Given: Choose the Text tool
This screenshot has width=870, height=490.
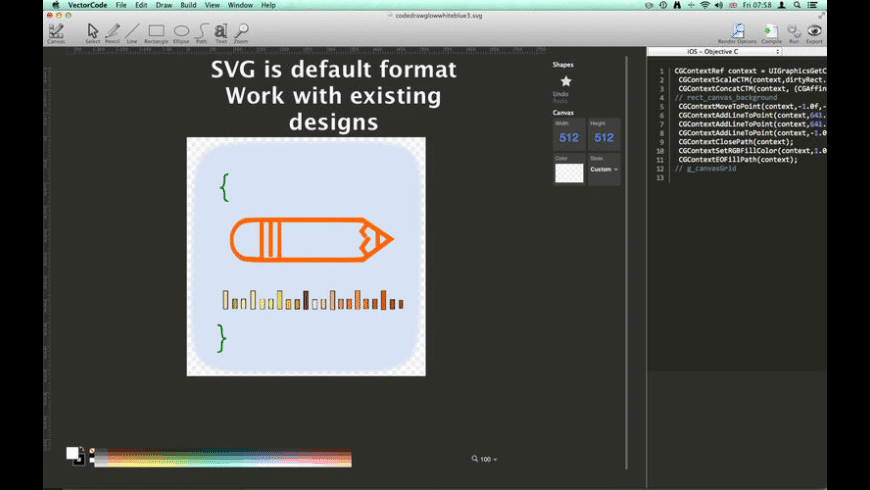Looking at the screenshot, I should click(x=221, y=33).
